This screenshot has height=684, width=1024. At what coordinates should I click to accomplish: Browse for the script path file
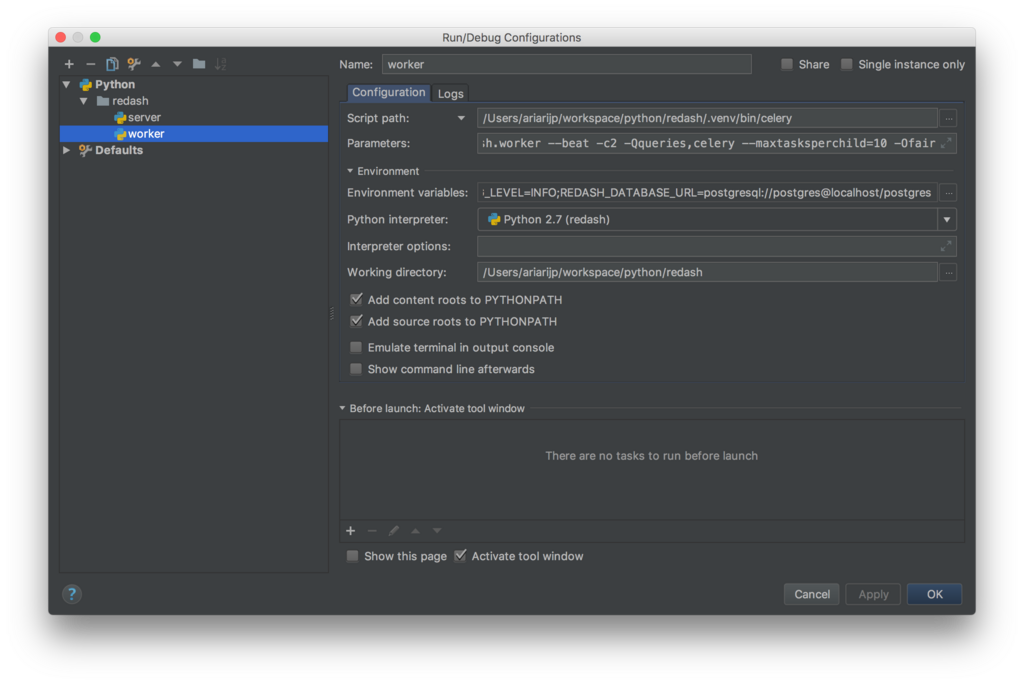pyautogui.click(x=947, y=117)
